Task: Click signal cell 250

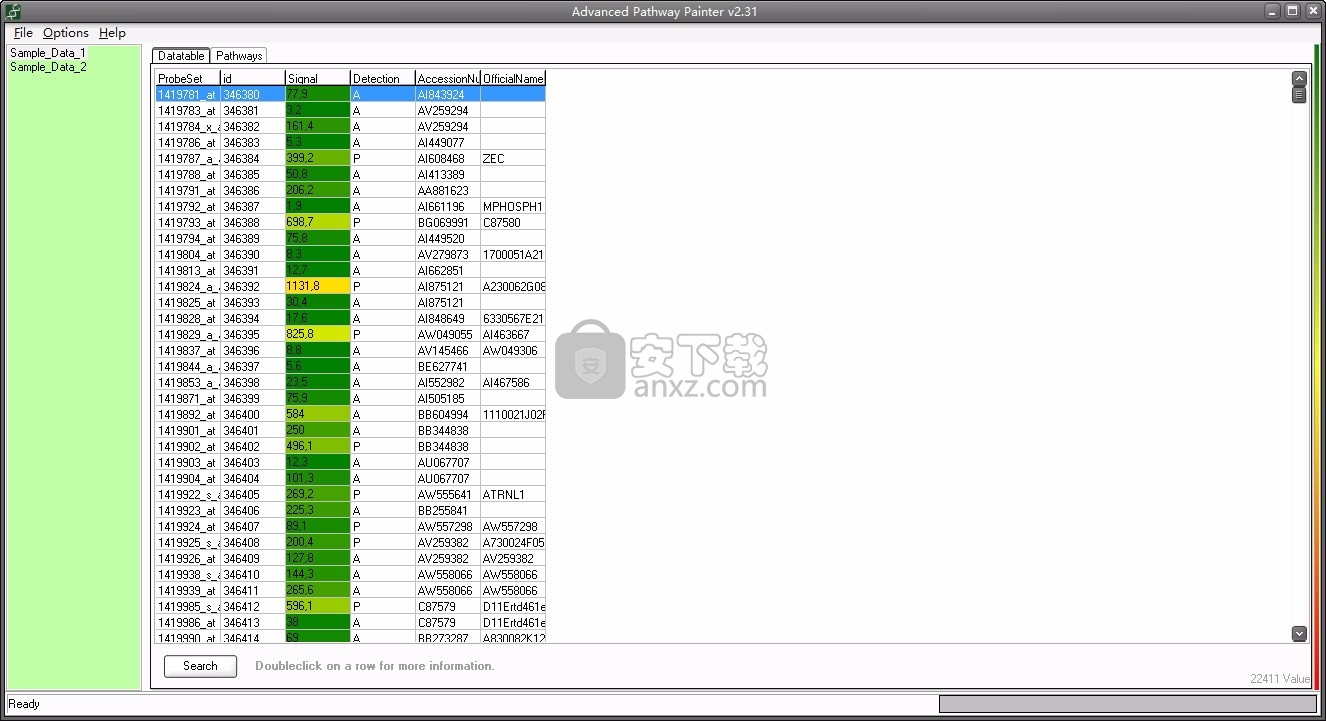Action: coord(317,430)
